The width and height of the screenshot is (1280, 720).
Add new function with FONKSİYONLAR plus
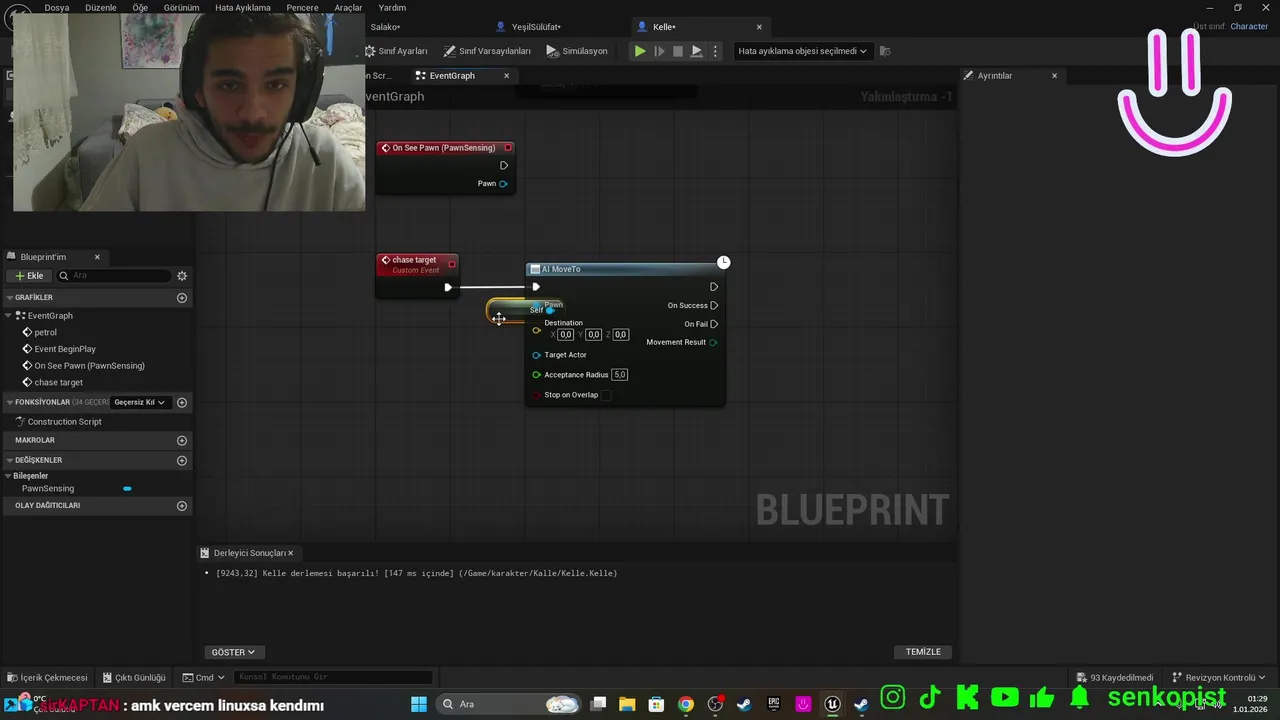[x=182, y=402]
